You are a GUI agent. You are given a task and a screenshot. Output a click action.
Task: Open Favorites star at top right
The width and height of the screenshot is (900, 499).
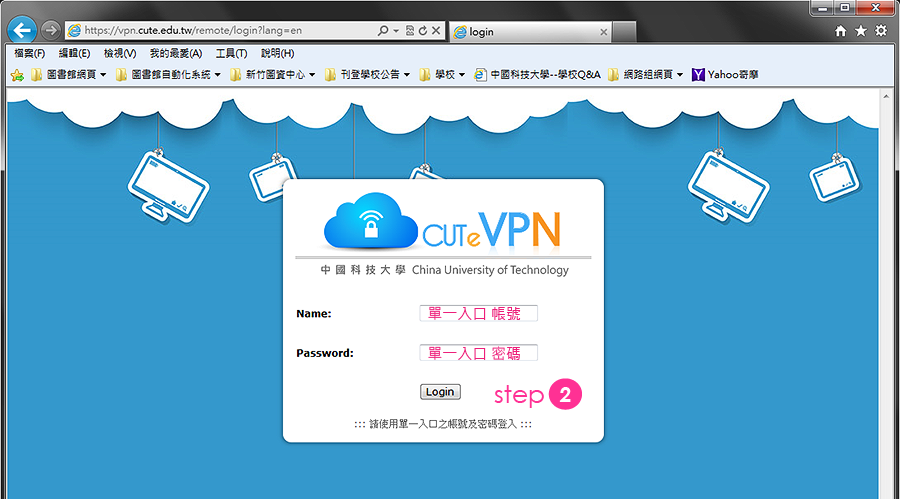pyautogui.click(x=860, y=31)
